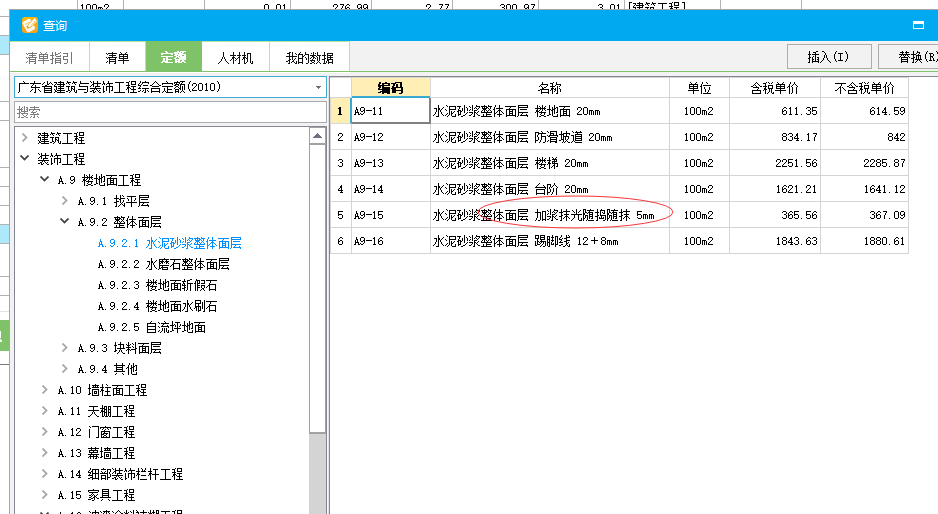Select A.9.2.3 楼地面斩假石
This screenshot has height=514, width=938.
click(157, 285)
